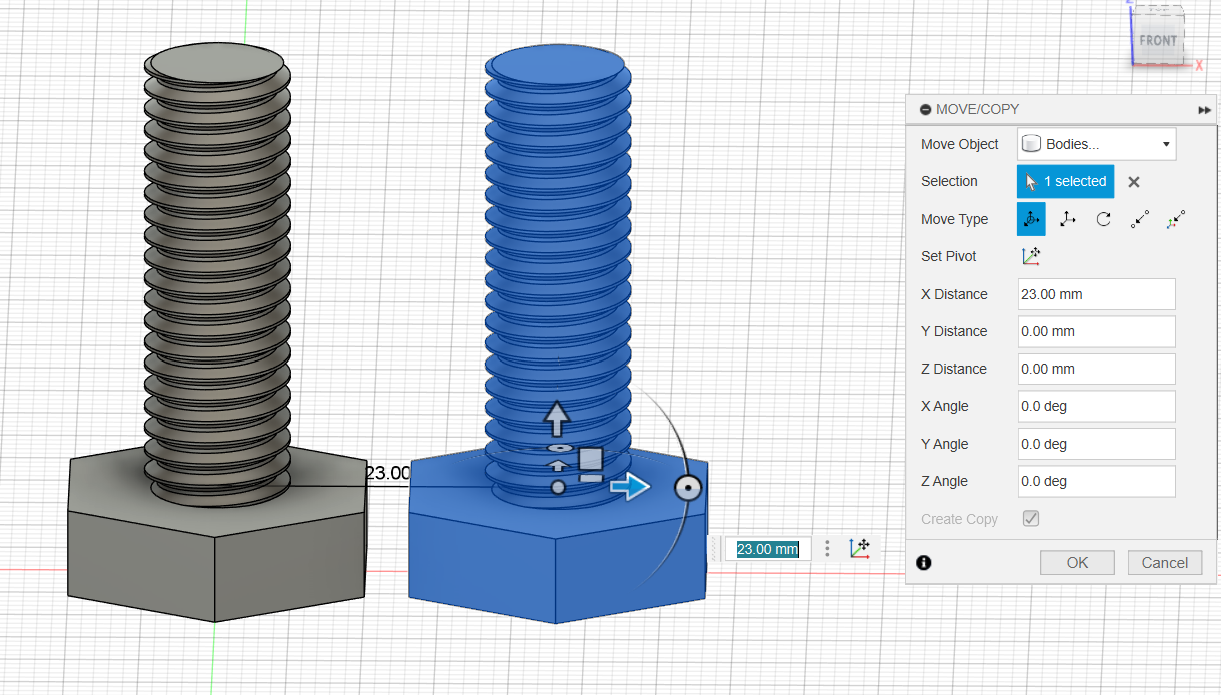Select the gray bolt body
Screen dimensions: 1221x695
tap(216, 330)
